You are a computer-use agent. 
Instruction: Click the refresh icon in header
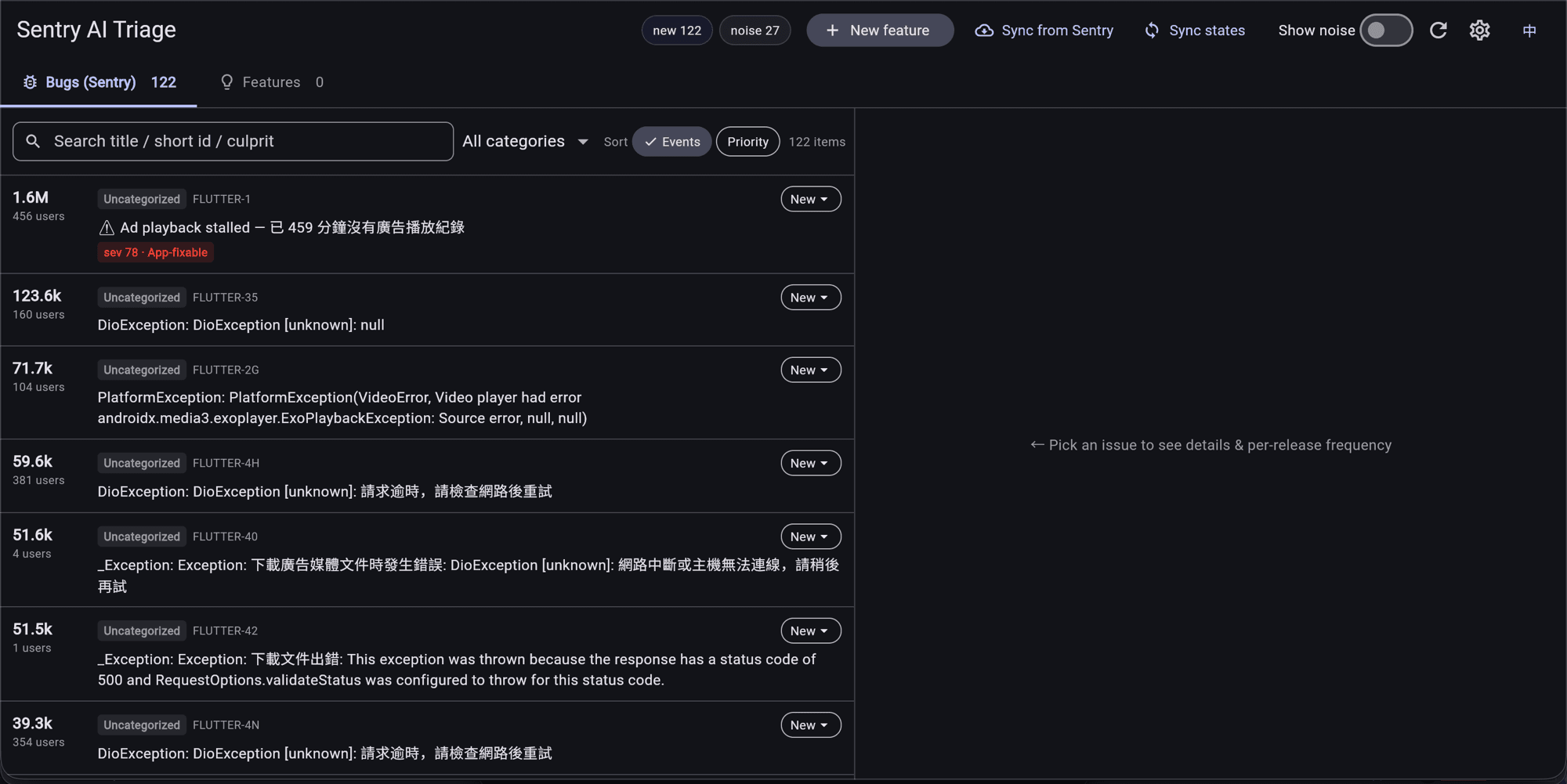coord(1438,31)
